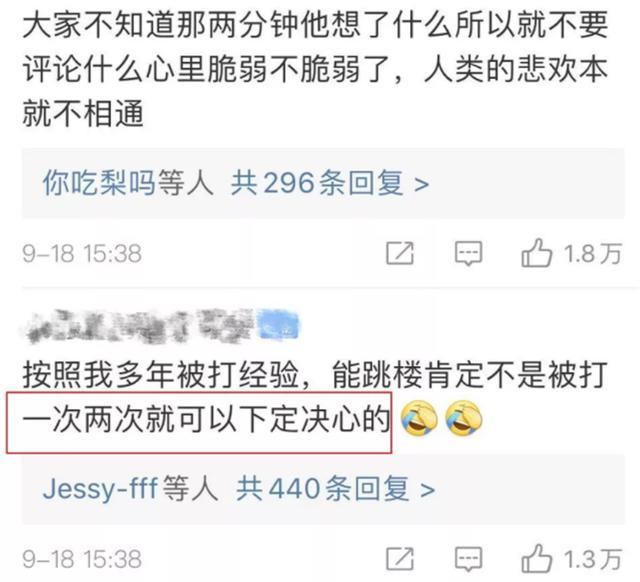Click the blue badge next to the blurred username
The width and height of the screenshot is (640, 582).
pyautogui.click(x=278, y=326)
